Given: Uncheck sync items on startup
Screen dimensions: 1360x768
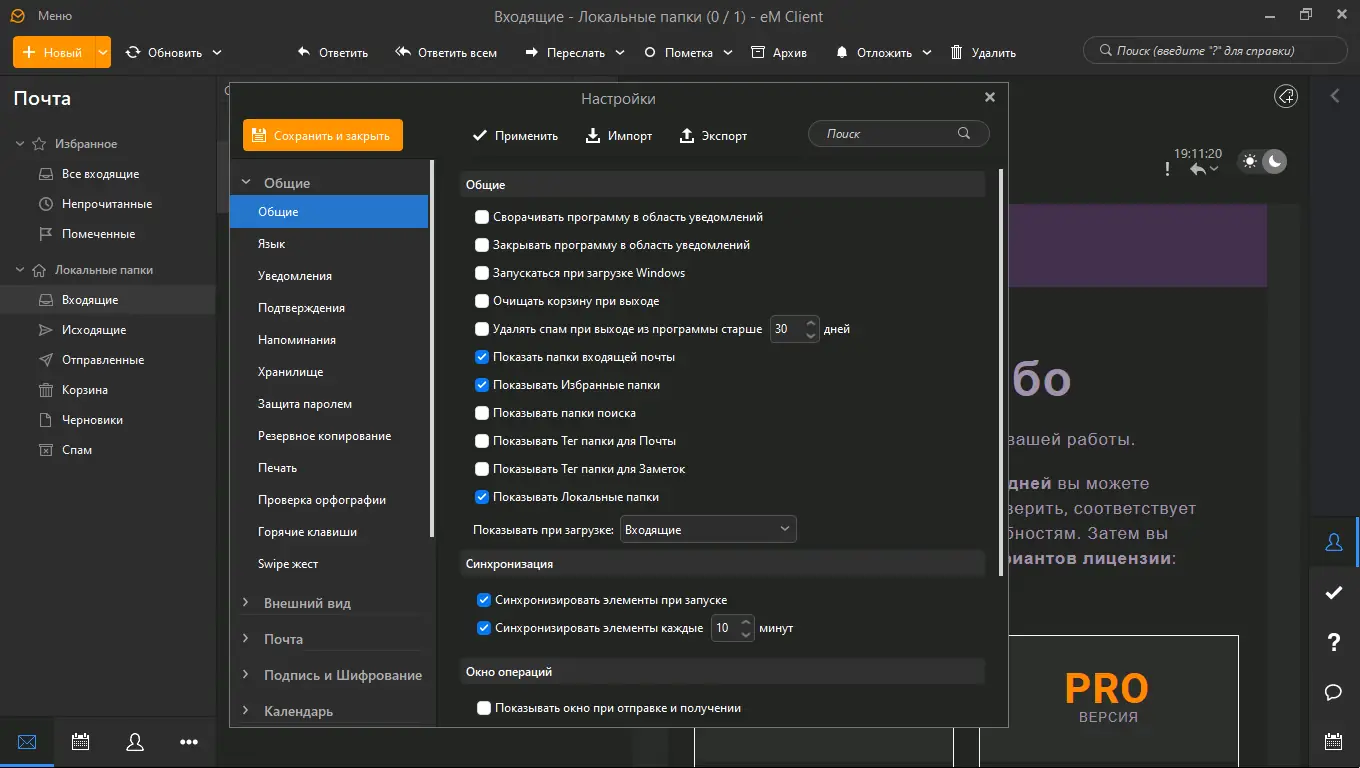Looking at the screenshot, I should pyautogui.click(x=484, y=600).
